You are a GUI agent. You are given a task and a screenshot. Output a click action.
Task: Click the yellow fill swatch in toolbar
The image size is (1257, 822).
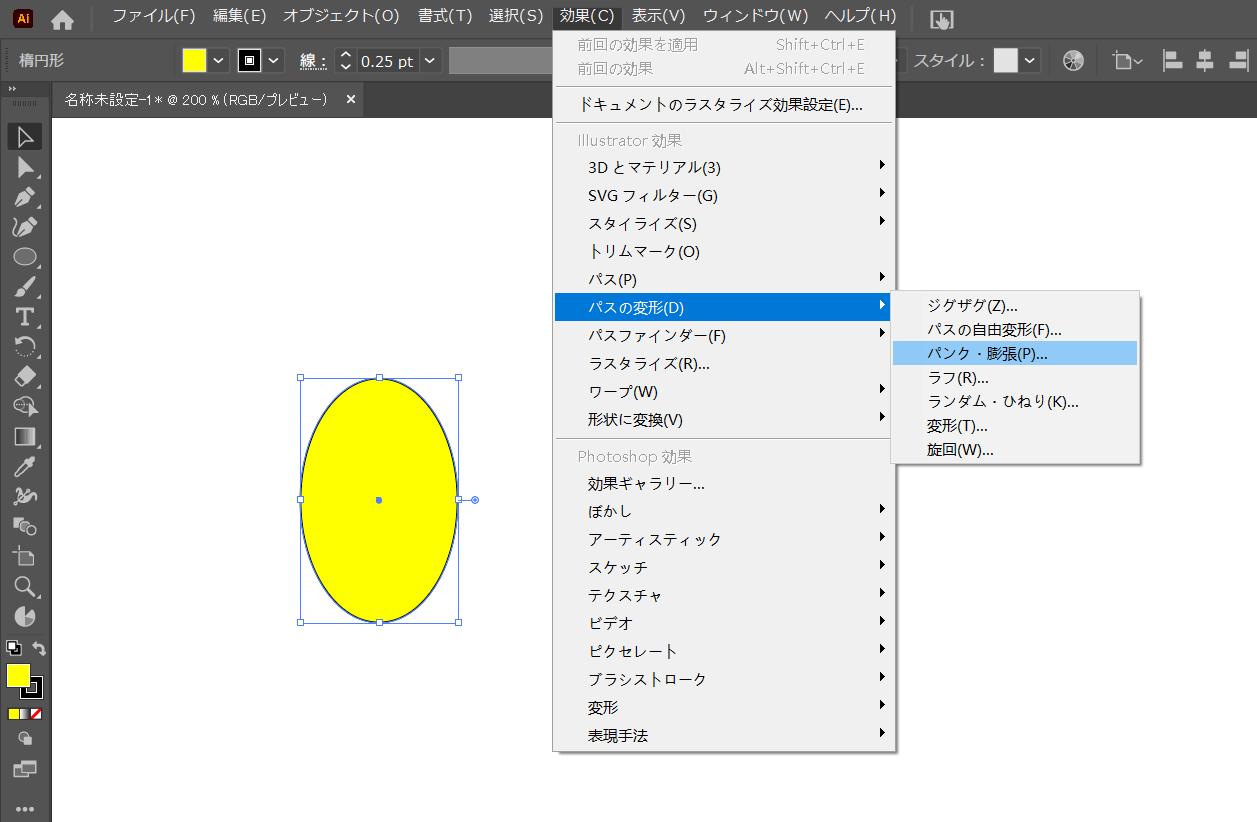tap(18, 676)
